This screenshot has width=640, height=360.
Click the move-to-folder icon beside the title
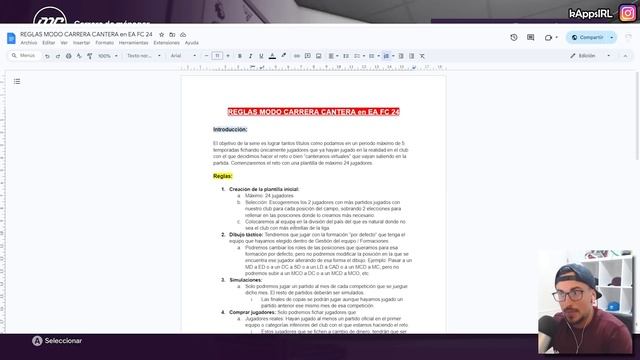[x=172, y=35]
